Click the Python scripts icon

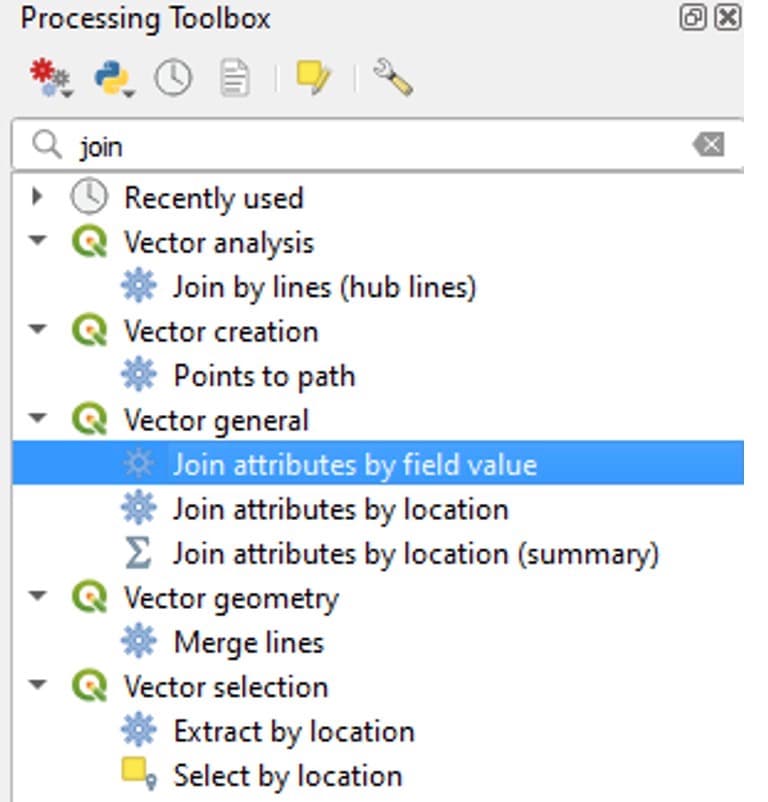(112, 78)
